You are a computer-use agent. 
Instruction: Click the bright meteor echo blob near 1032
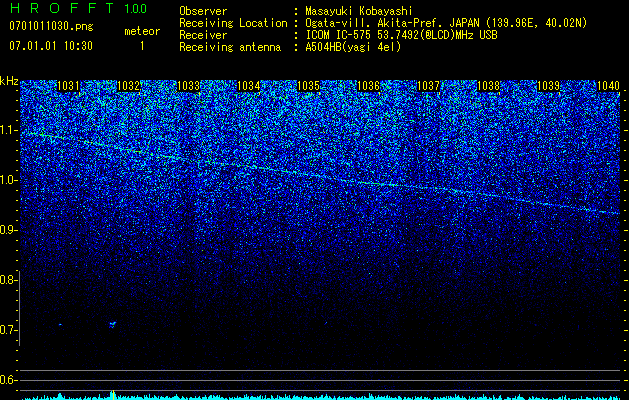point(112,324)
